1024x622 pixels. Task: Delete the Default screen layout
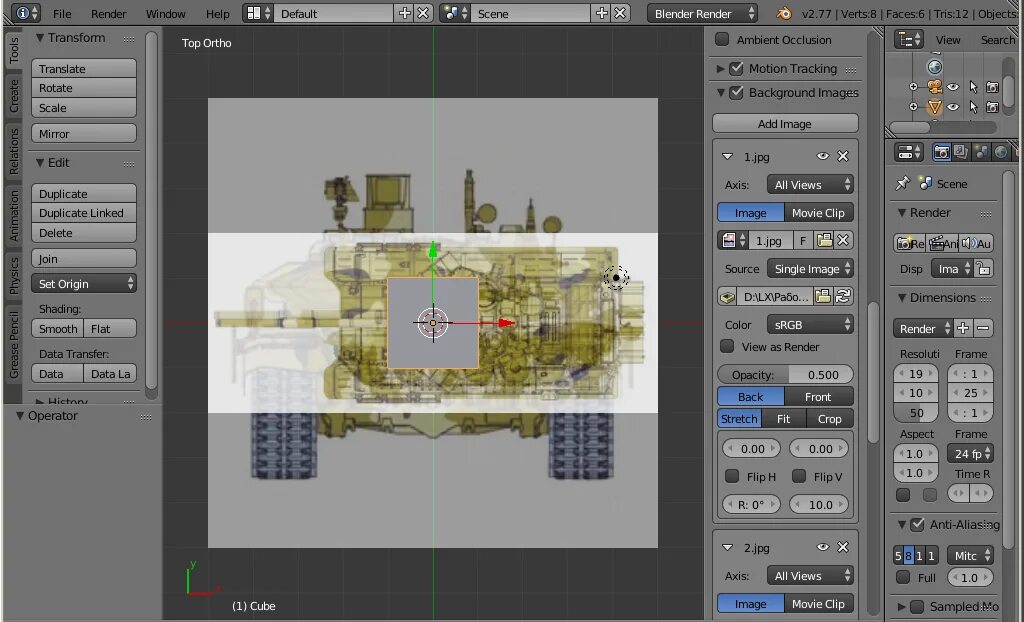pyautogui.click(x=423, y=13)
